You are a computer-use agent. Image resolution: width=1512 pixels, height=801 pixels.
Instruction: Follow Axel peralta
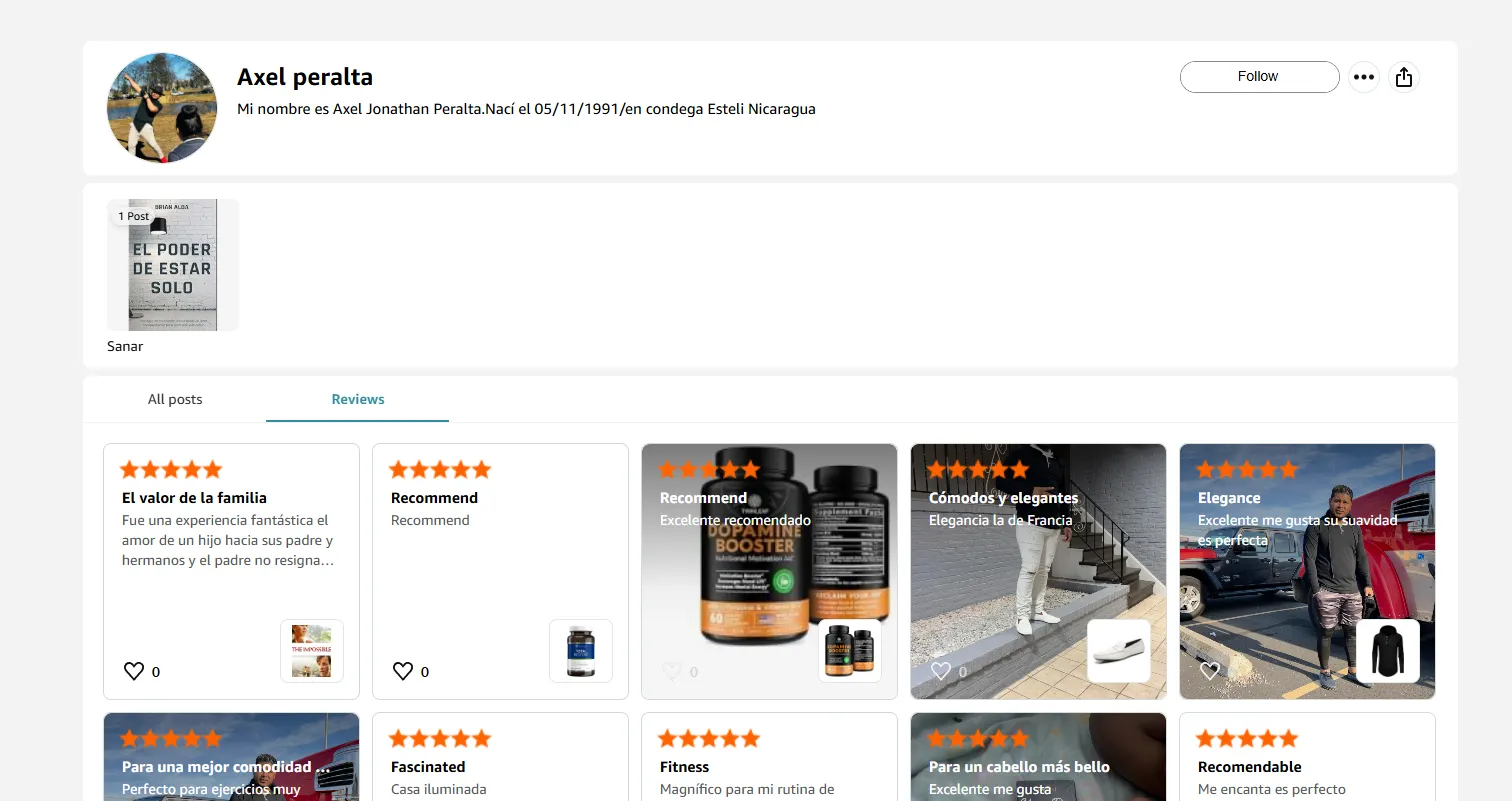[1260, 77]
